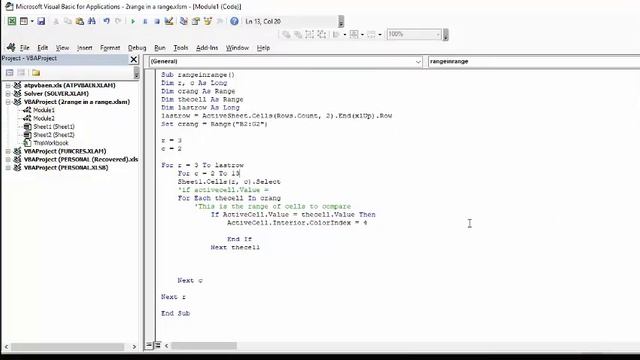Click the Break pause icon

click(145, 21)
